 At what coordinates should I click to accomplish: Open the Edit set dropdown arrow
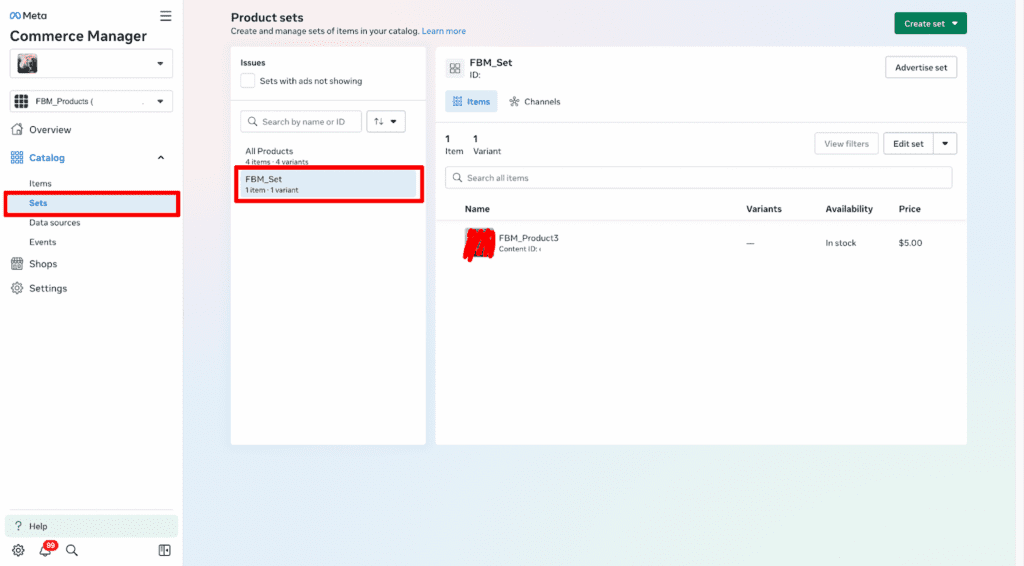pyautogui.click(x=945, y=144)
